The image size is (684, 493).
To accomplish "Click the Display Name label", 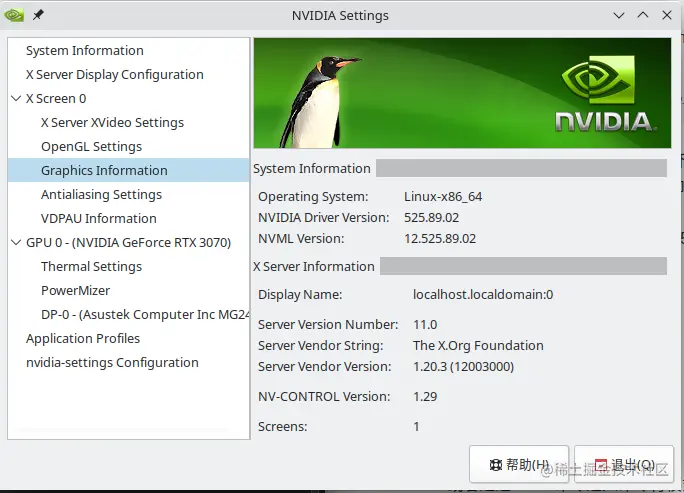I will click(x=300, y=294).
